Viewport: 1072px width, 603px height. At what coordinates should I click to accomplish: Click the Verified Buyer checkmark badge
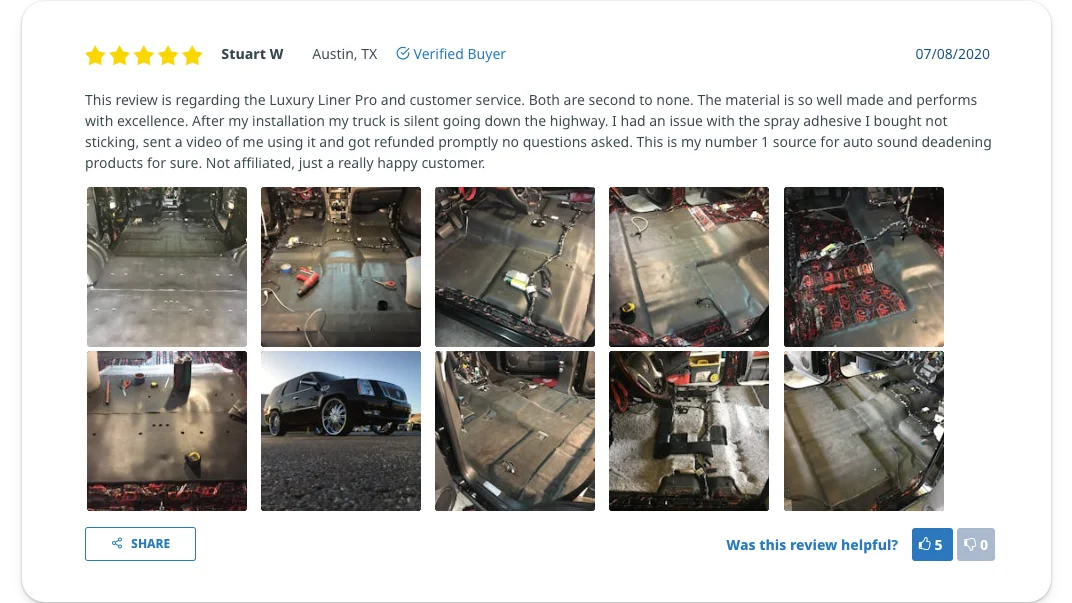pos(403,54)
